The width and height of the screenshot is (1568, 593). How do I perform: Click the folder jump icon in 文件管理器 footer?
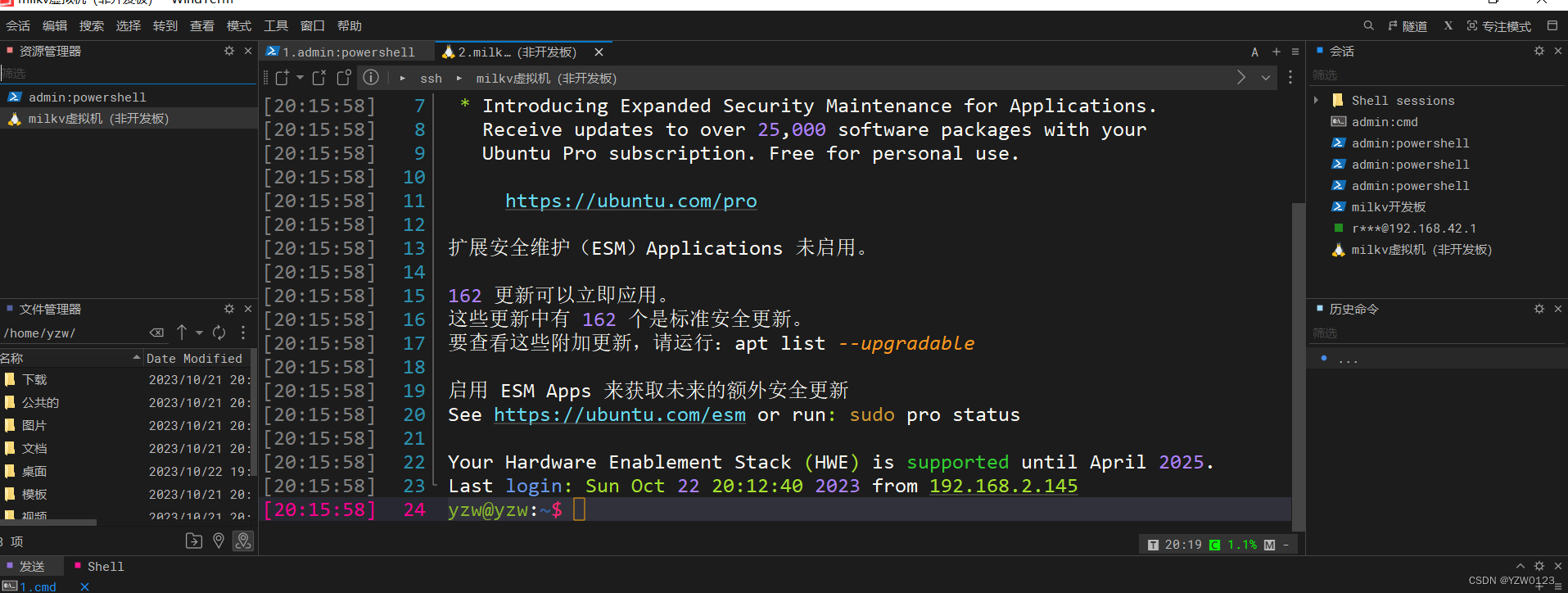click(x=194, y=541)
